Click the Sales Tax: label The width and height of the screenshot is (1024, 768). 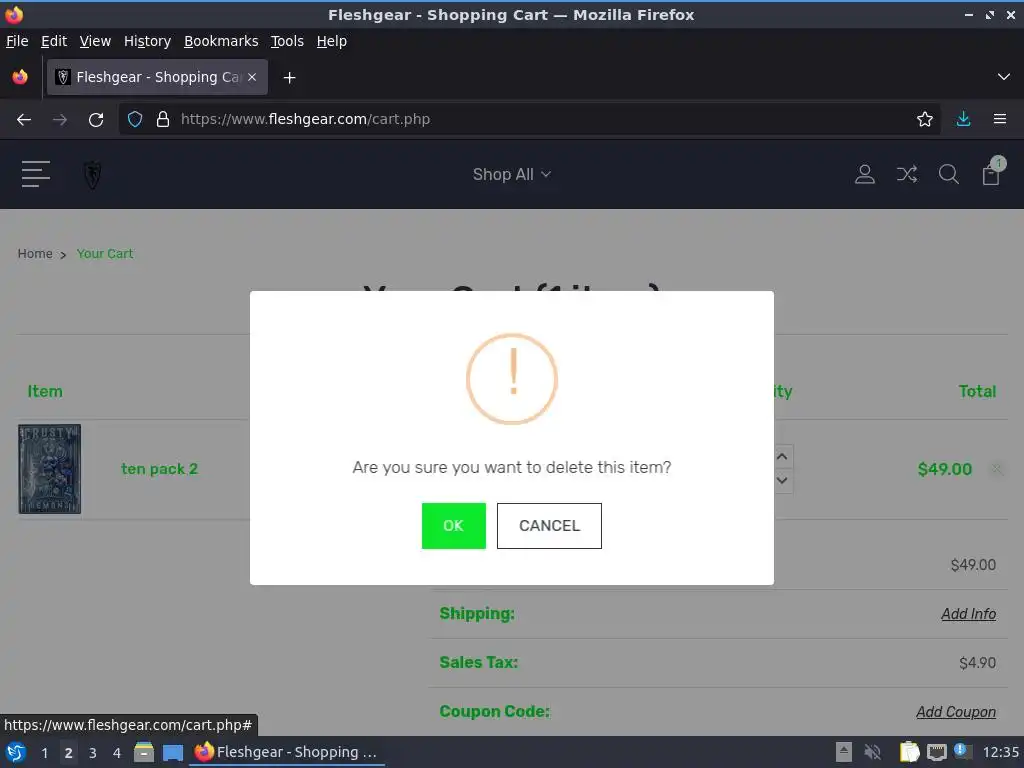click(x=479, y=663)
